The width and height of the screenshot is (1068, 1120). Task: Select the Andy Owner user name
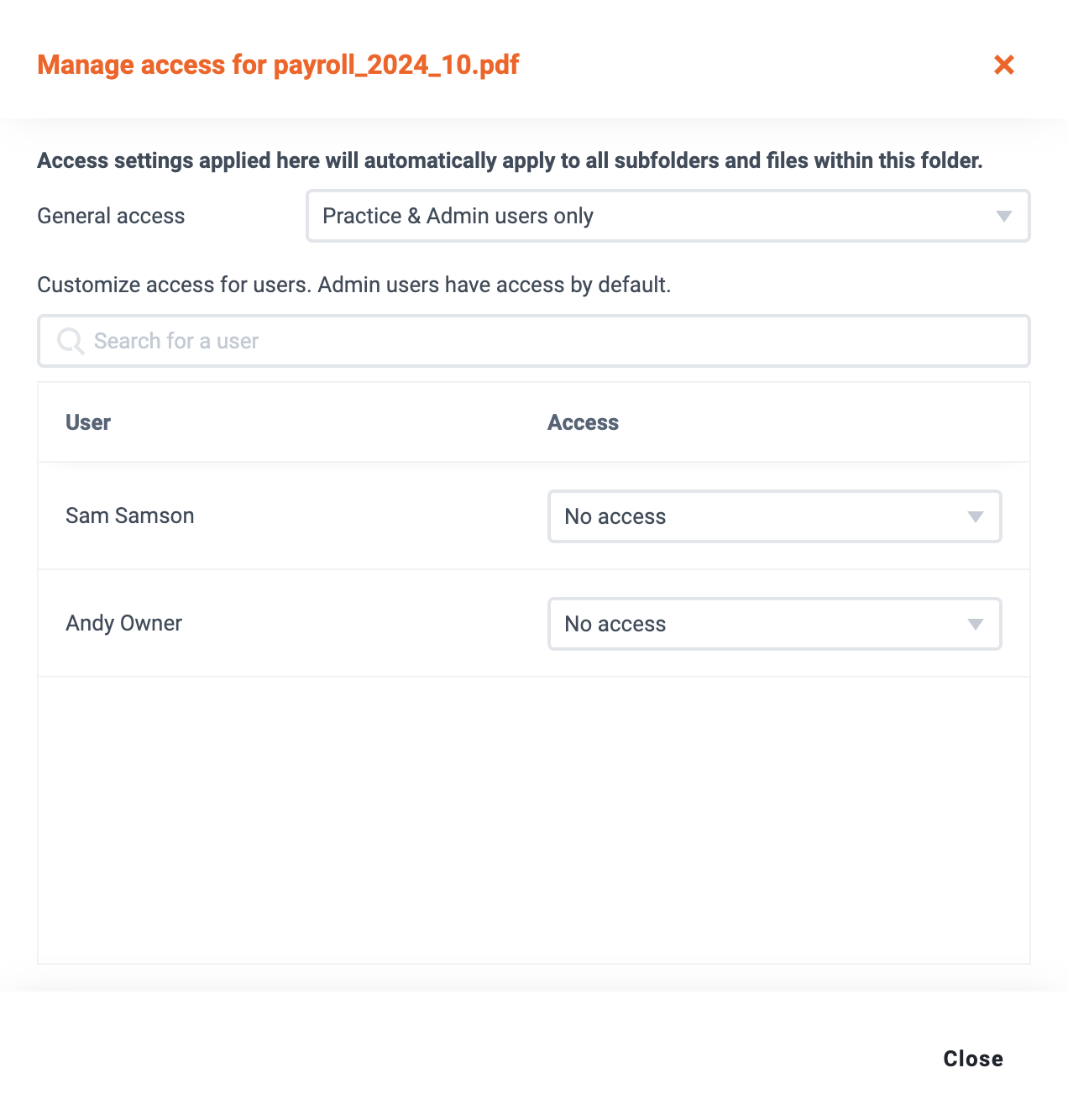click(x=124, y=623)
